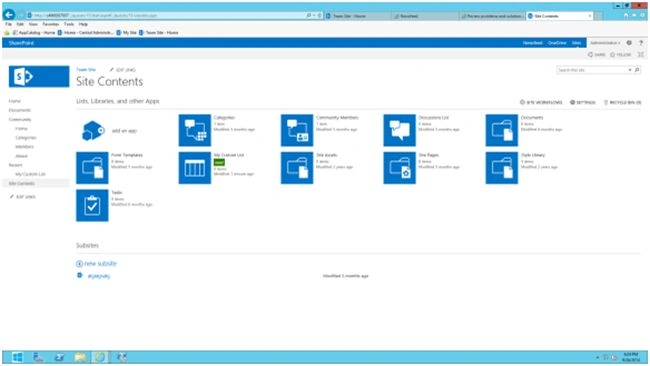Screen dimensions: 650x366
Task: Open My Custom List under Recent
Action: pyautogui.click(x=30, y=174)
